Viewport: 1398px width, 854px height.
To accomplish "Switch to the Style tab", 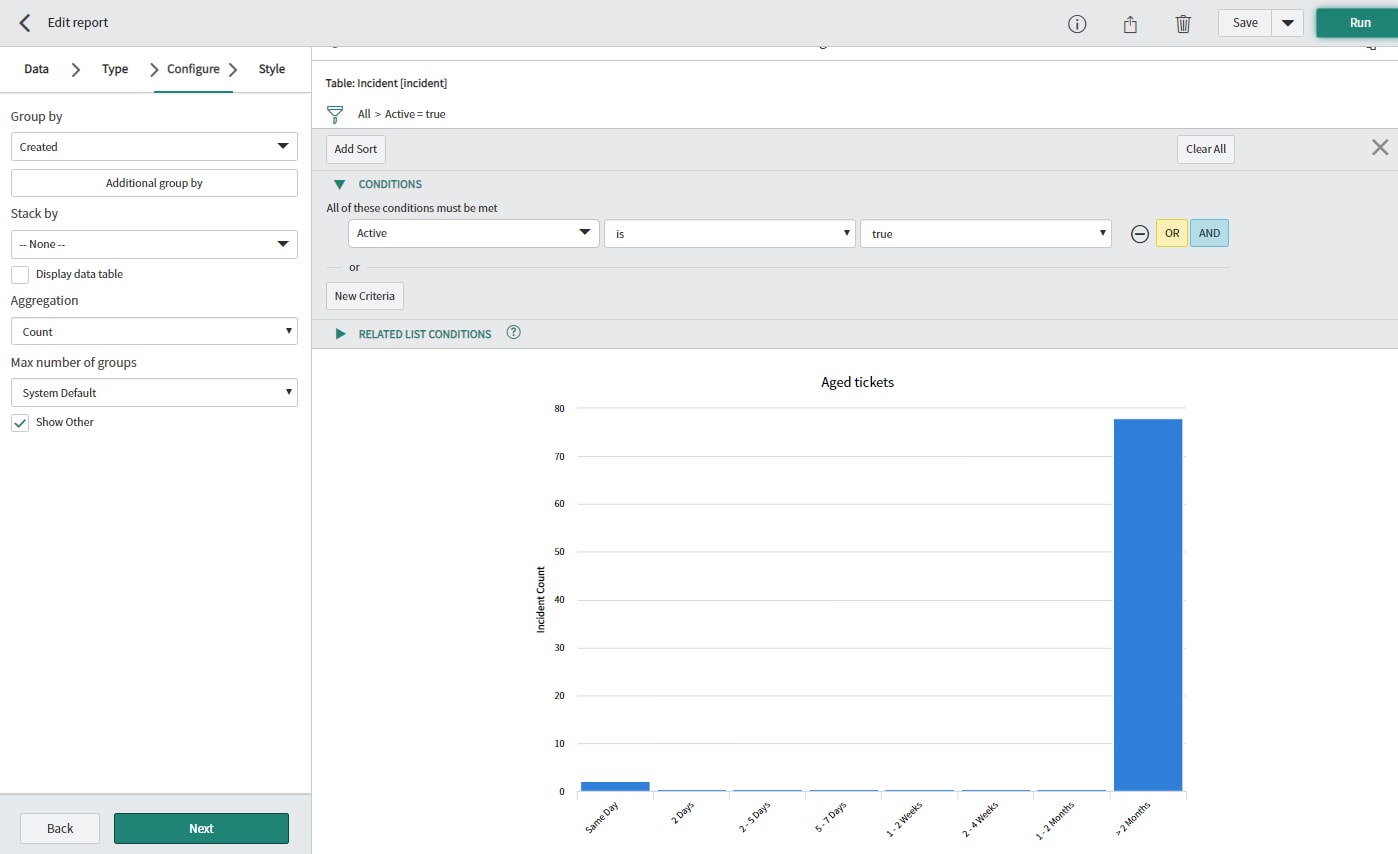I will (271, 69).
